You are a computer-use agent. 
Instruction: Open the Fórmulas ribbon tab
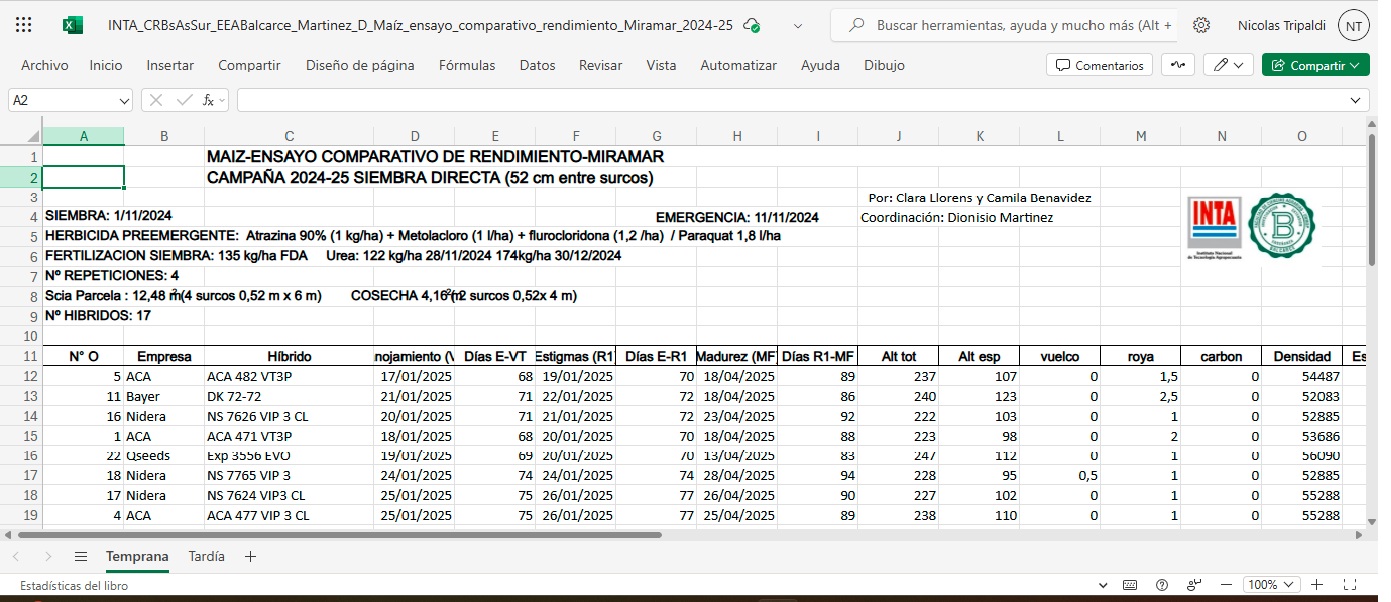tap(467, 65)
